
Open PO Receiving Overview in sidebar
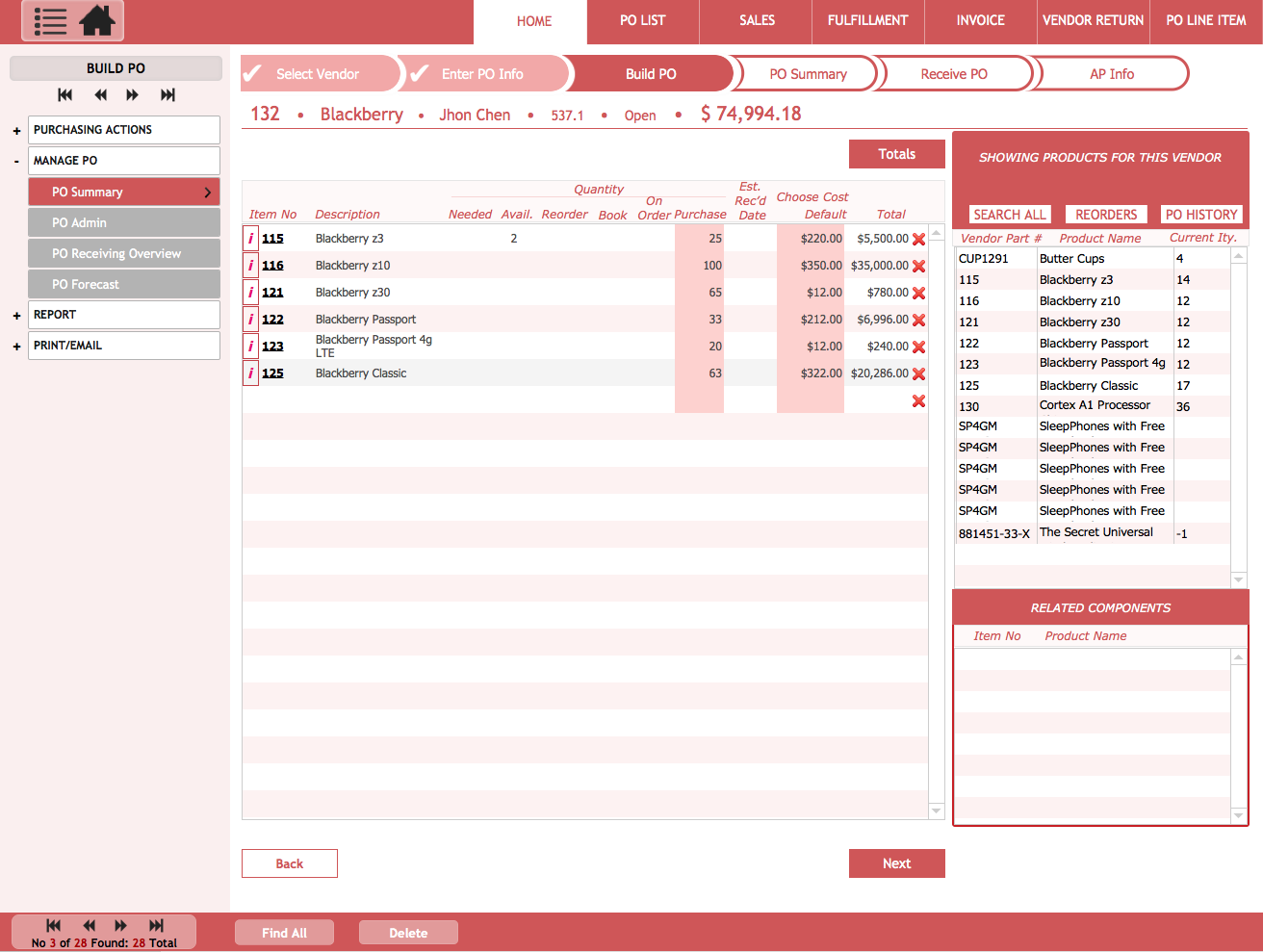(123, 253)
